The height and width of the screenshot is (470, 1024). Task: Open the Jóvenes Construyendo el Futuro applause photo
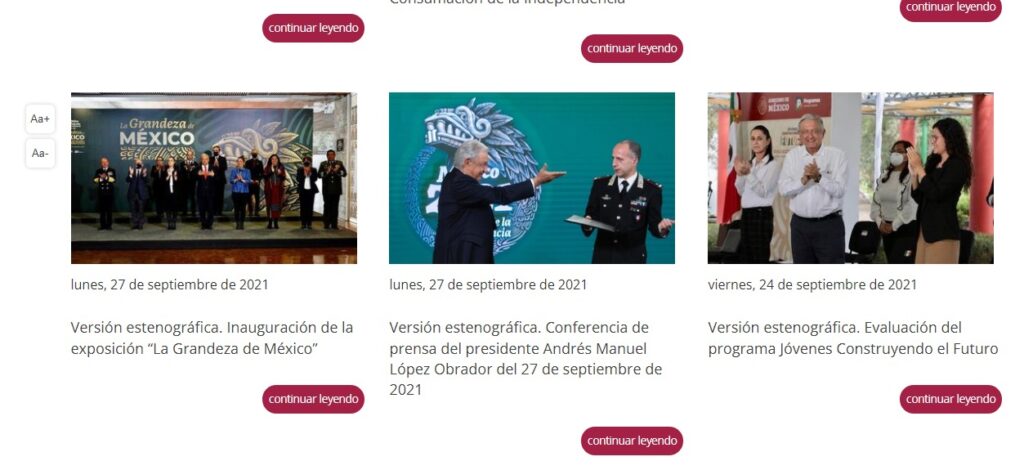(x=850, y=178)
